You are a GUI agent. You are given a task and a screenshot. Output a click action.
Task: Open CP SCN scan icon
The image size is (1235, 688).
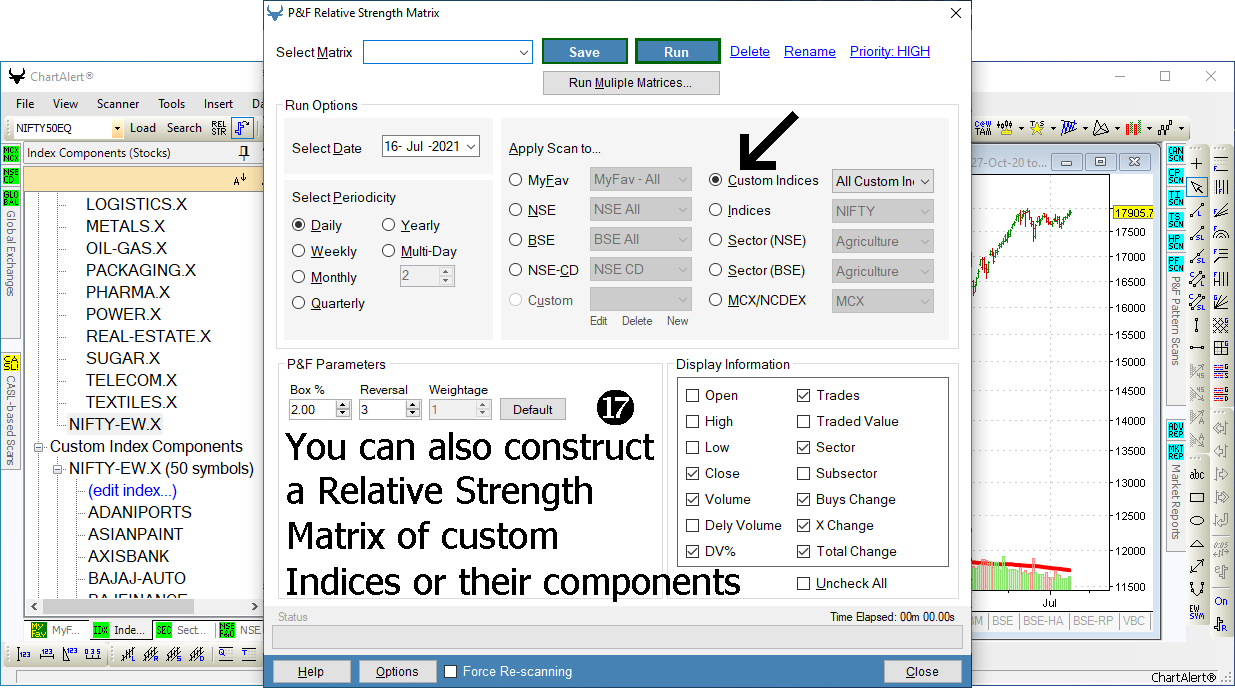click(x=1175, y=176)
